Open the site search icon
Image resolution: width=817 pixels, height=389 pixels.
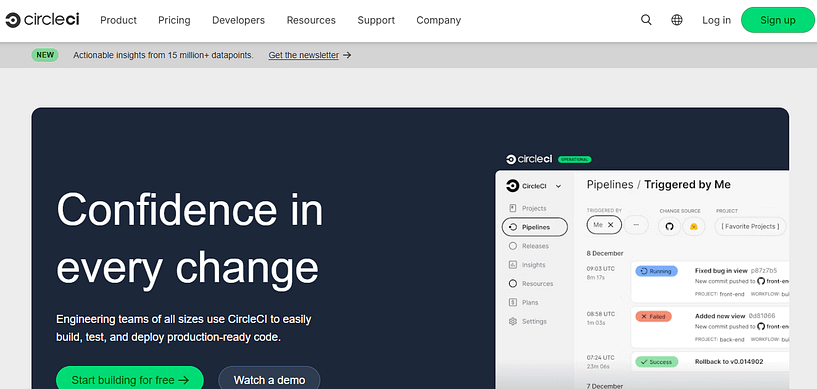coord(646,20)
